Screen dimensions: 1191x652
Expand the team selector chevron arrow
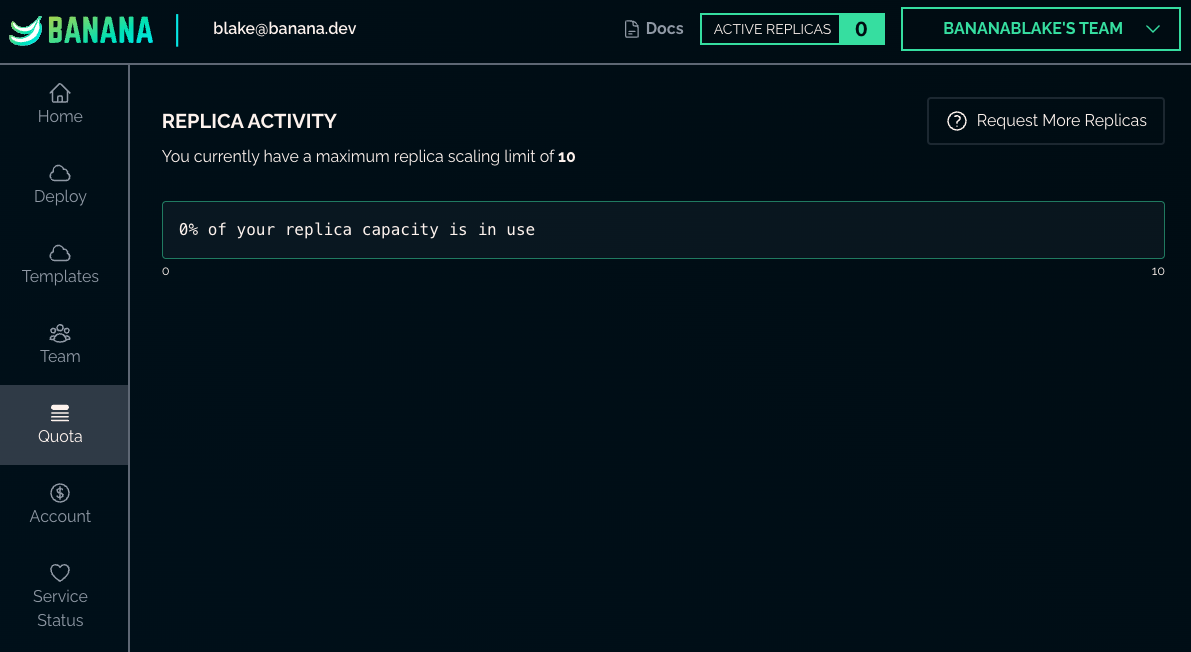point(1153,29)
